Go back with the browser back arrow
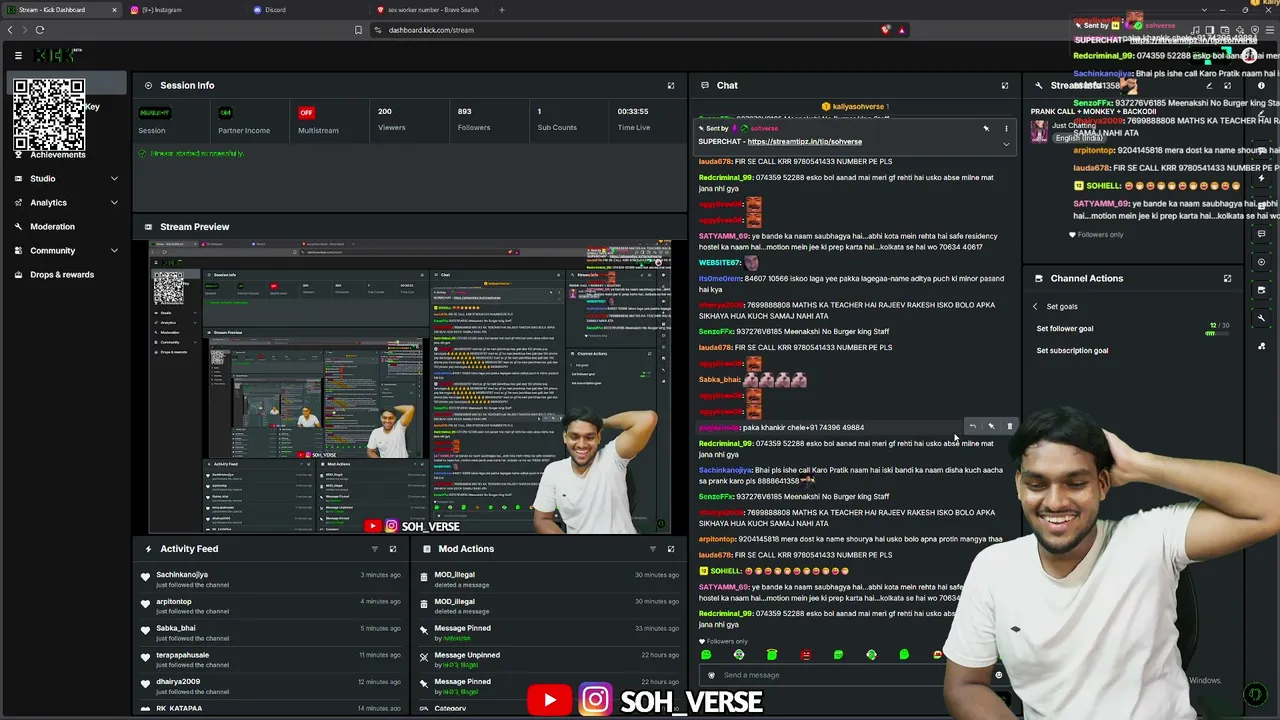 [x=11, y=30]
